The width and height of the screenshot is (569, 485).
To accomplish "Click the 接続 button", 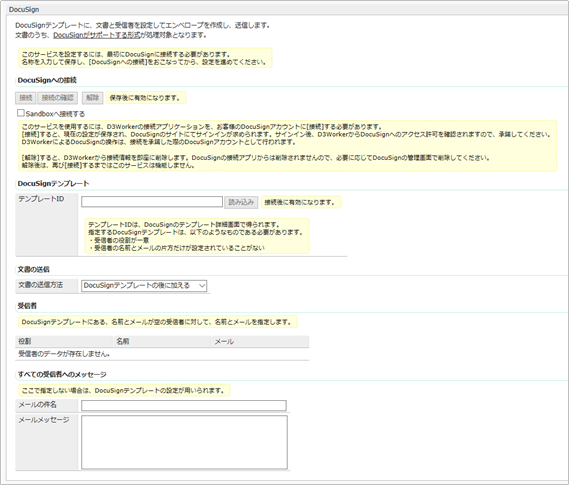I will [25, 98].
